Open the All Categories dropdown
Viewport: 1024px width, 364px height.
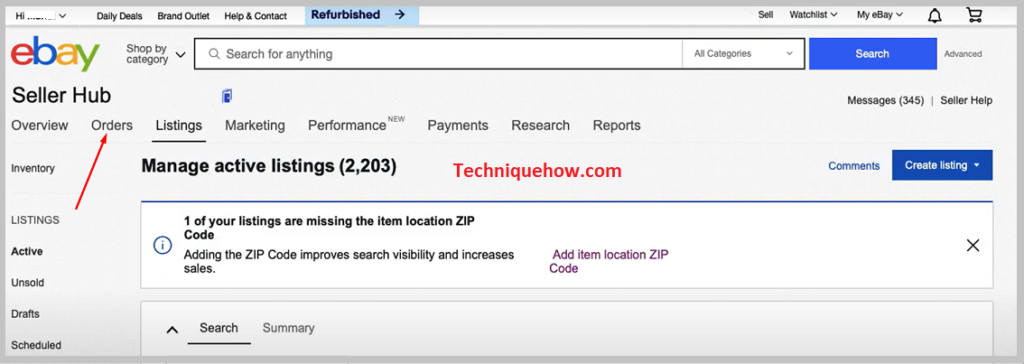(743, 54)
